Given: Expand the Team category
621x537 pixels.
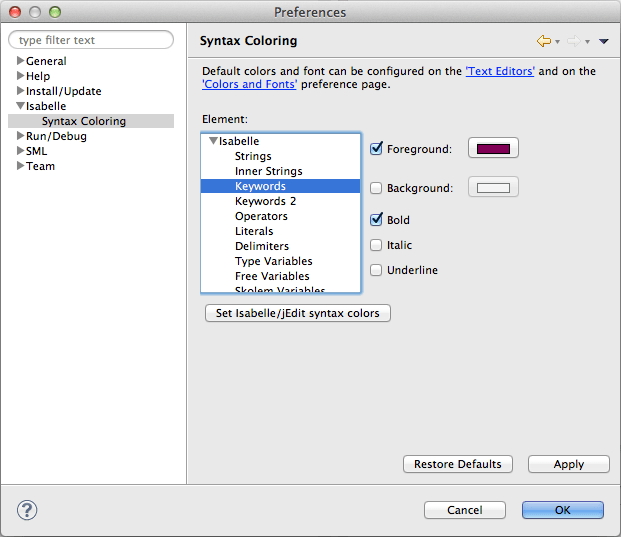Looking at the screenshot, I should click(20, 166).
